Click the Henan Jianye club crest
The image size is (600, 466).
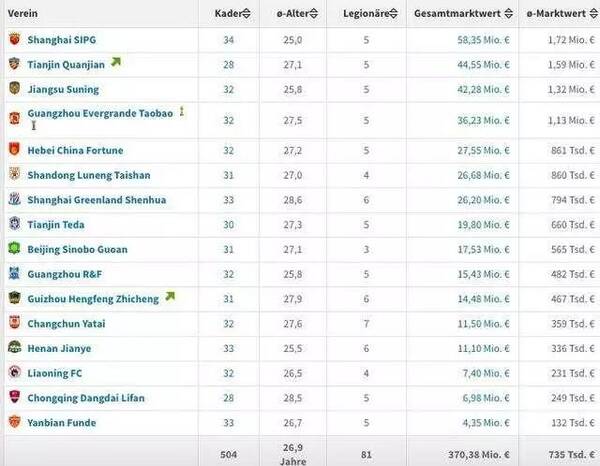coord(14,348)
